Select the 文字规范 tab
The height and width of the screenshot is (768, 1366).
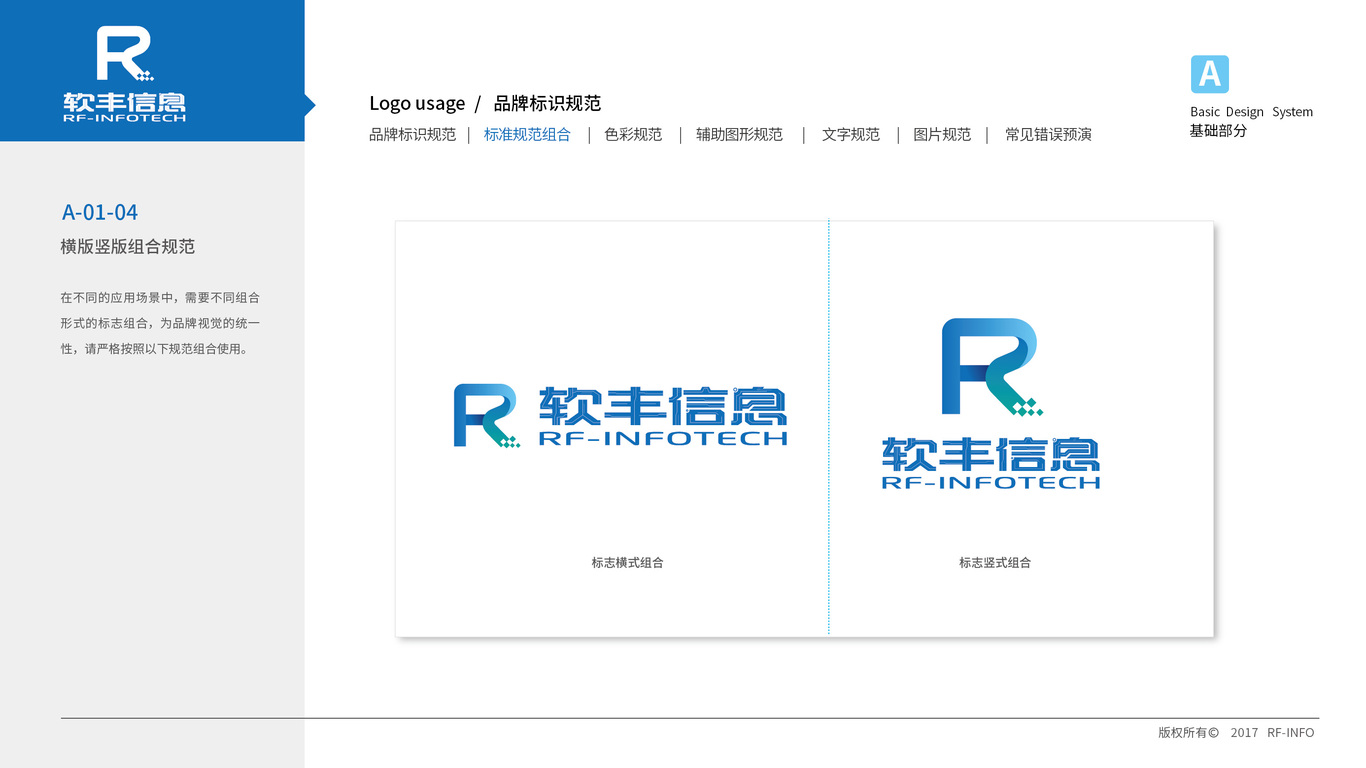pos(851,134)
